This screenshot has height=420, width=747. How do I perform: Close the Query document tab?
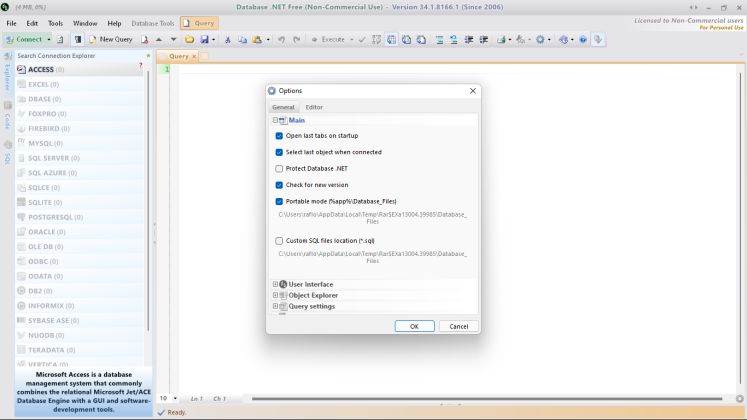click(194, 56)
